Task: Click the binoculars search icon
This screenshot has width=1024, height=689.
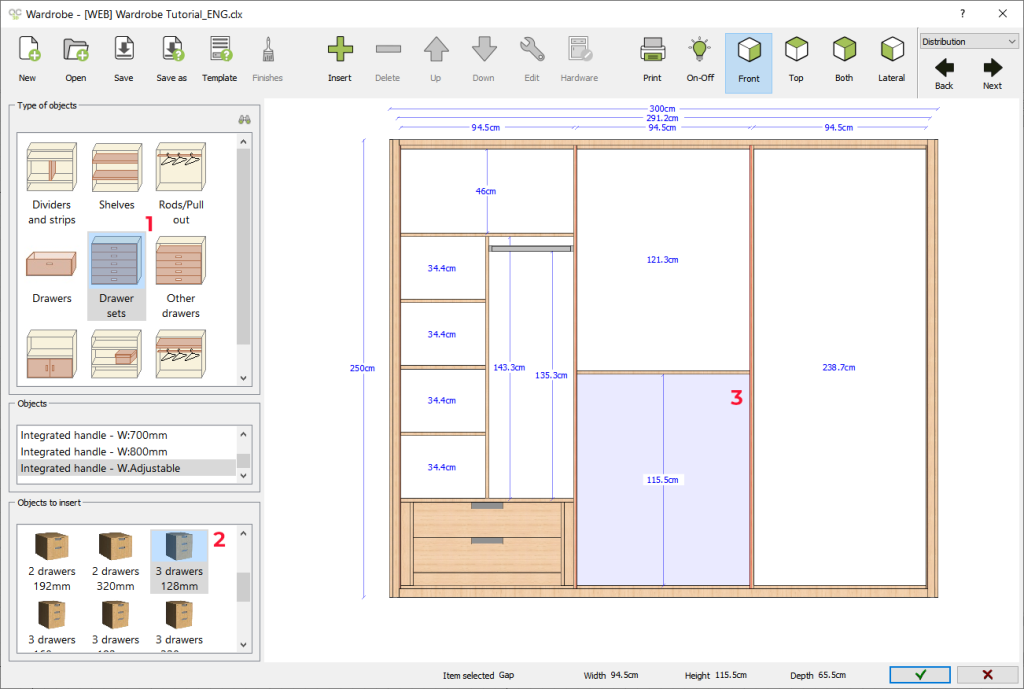Action: click(x=244, y=120)
